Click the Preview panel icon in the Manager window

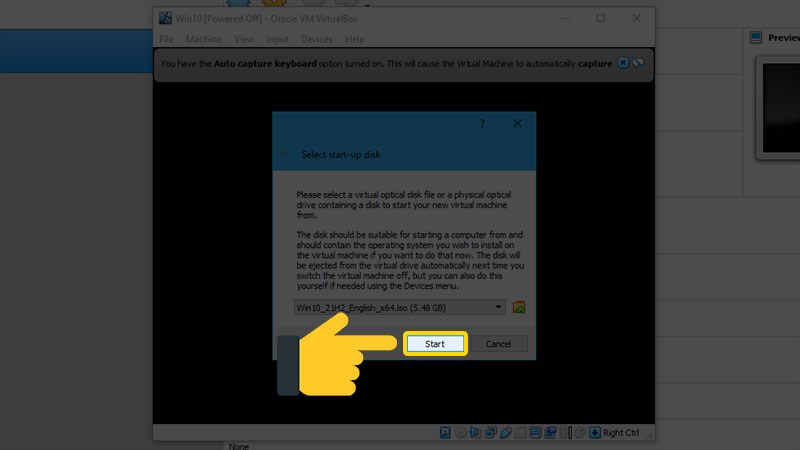click(x=756, y=37)
